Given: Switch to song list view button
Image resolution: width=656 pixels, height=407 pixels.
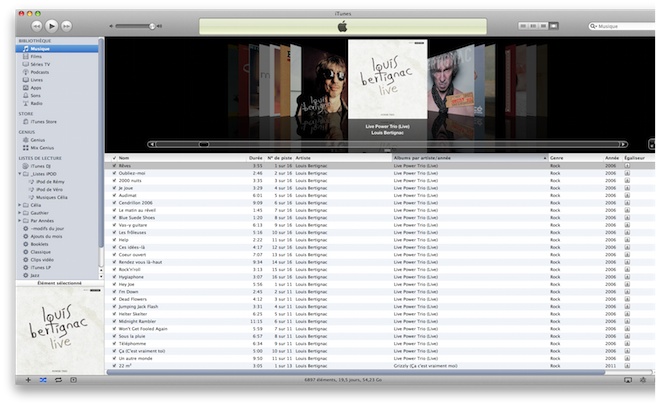Looking at the screenshot, I should tap(523, 26).
